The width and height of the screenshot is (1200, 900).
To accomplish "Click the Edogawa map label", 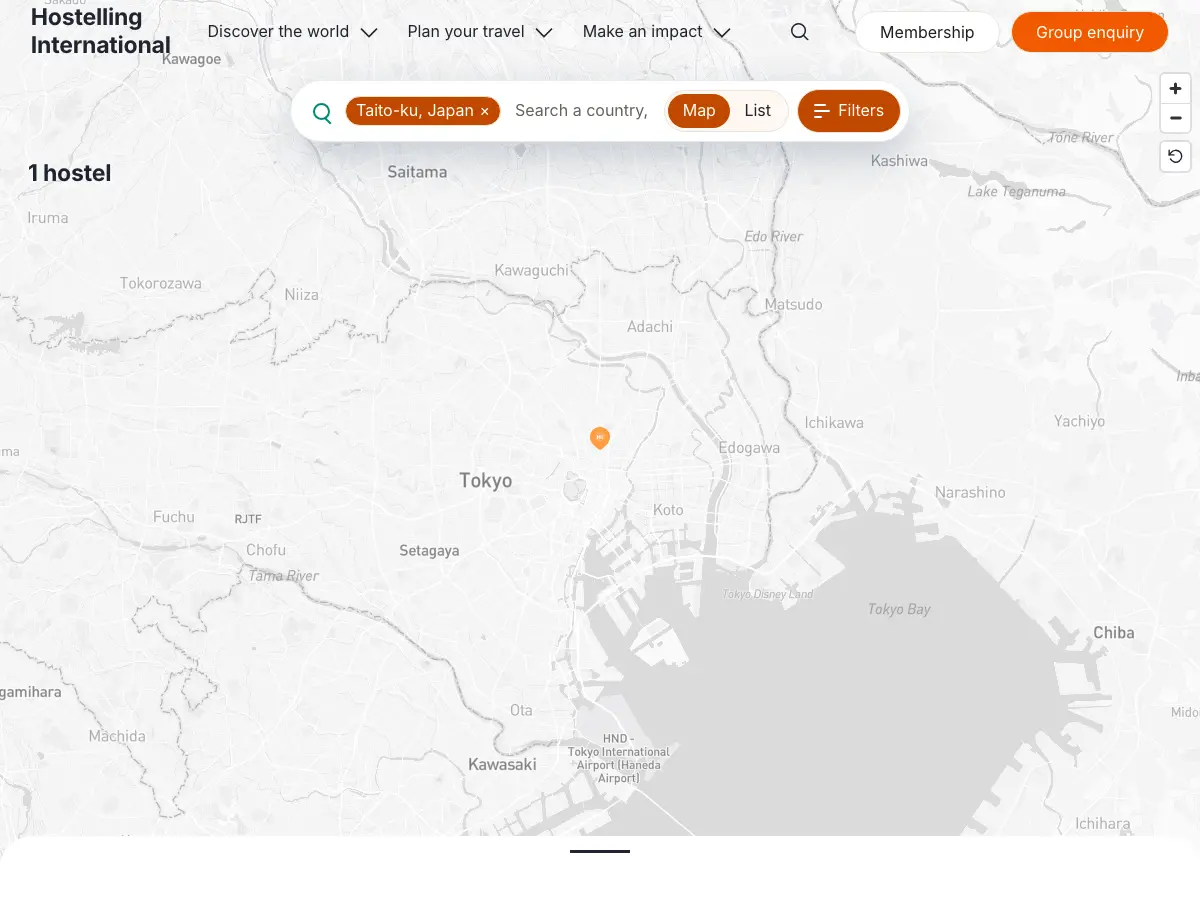I will 749,448.
